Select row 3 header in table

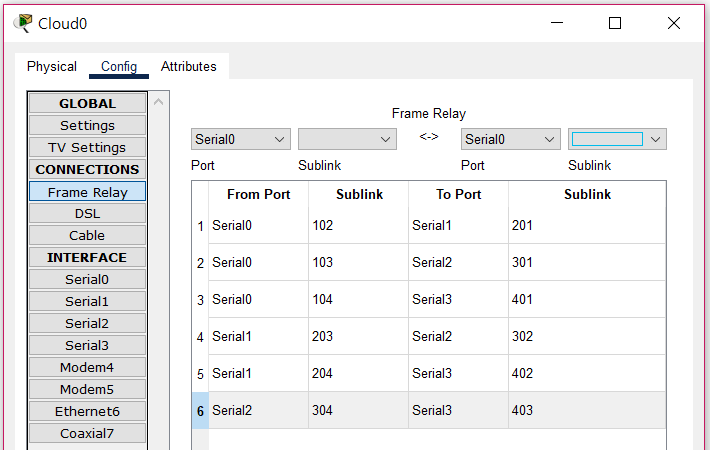point(200,300)
